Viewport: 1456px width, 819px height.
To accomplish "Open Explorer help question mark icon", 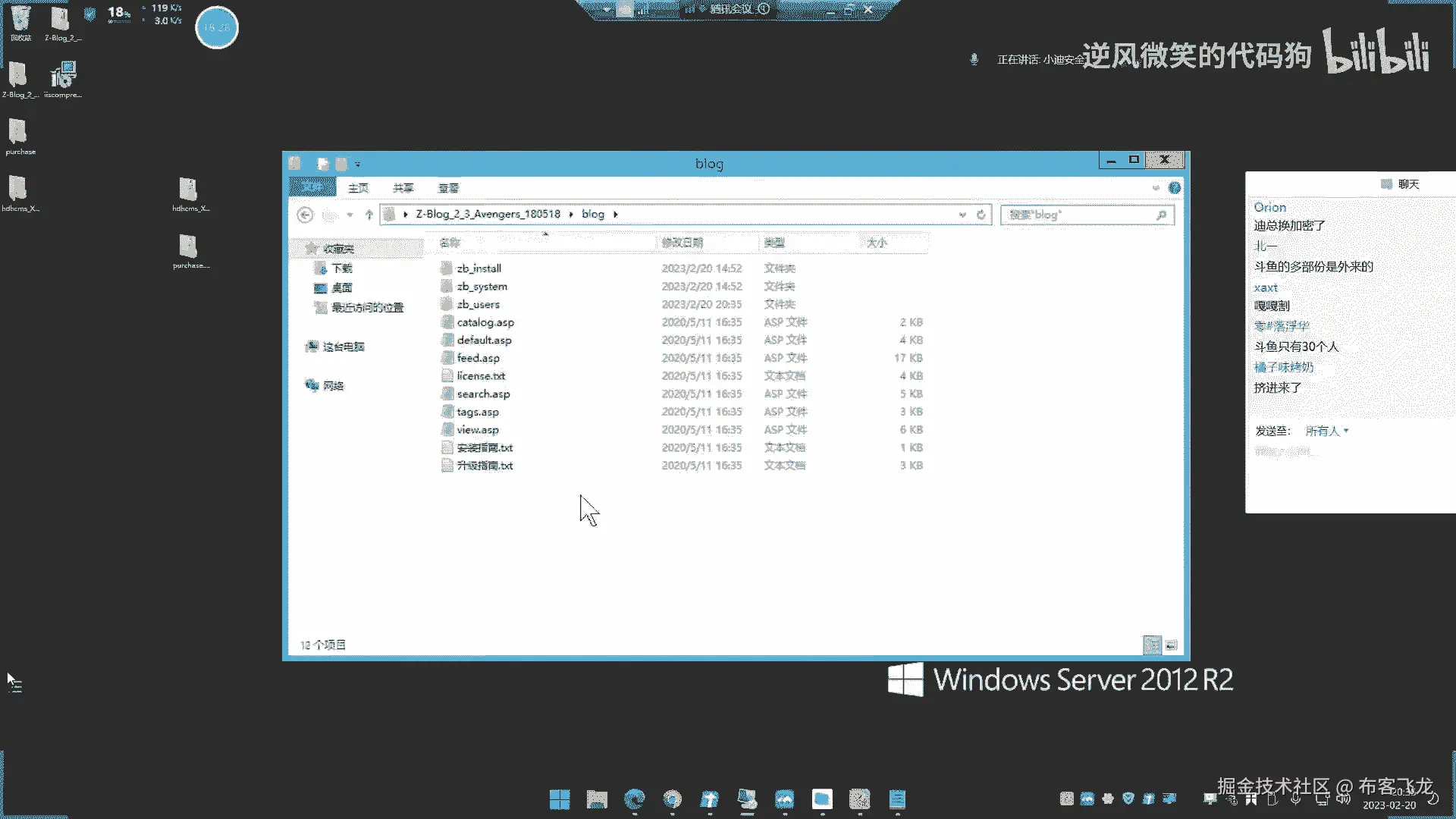I will coord(1174,187).
